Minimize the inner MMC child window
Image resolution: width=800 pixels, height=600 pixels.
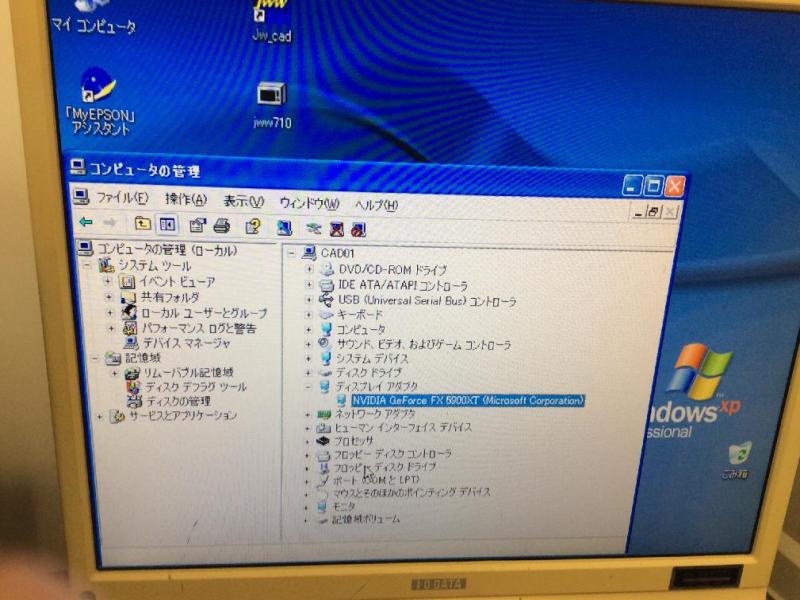tap(638, 211)
